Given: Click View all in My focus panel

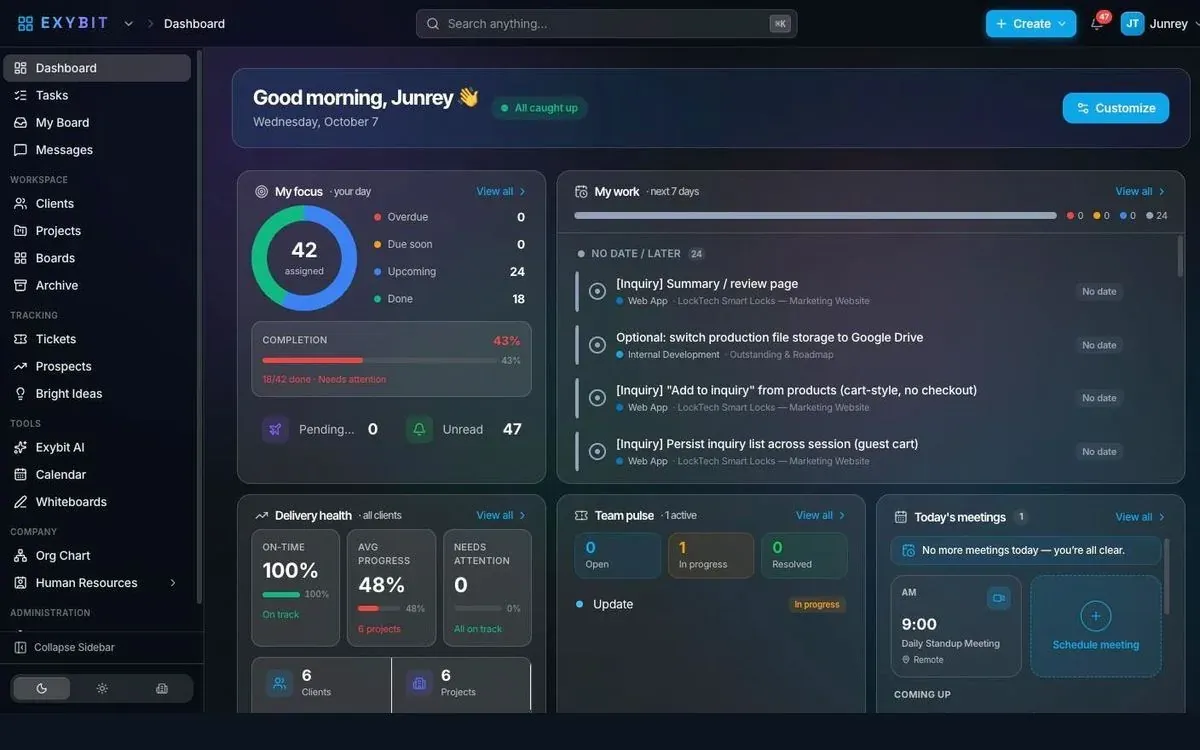Looking at the screenshot, I should [501, 191].
